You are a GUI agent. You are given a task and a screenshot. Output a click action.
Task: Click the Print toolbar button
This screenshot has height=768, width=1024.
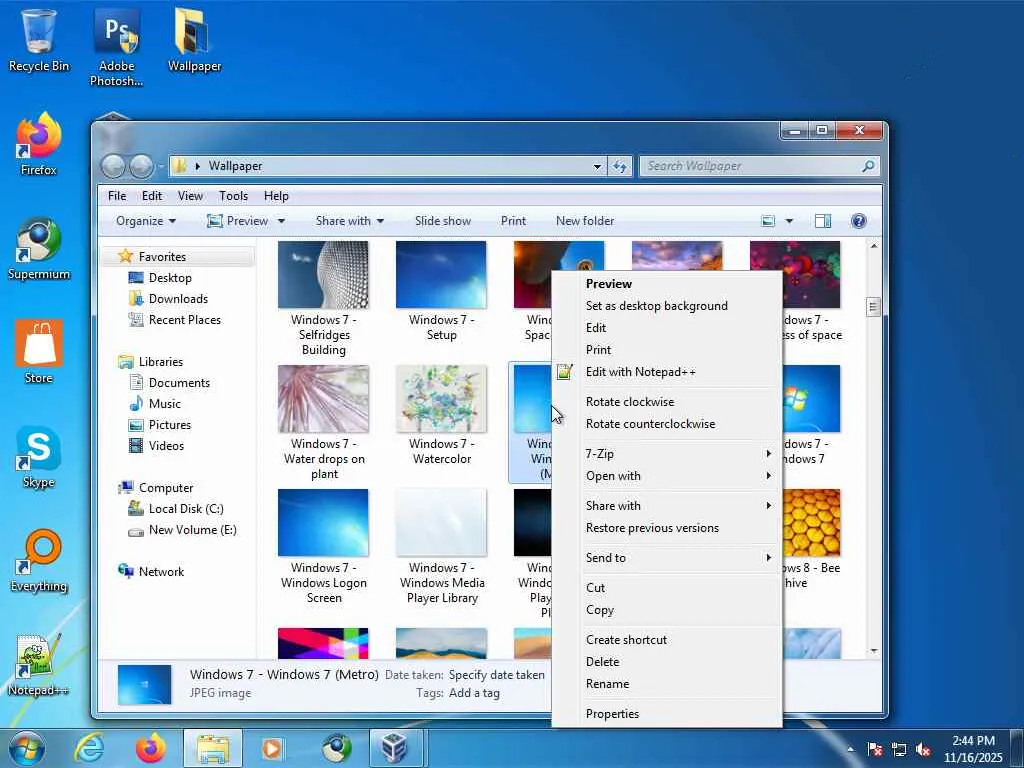(513, 221)
